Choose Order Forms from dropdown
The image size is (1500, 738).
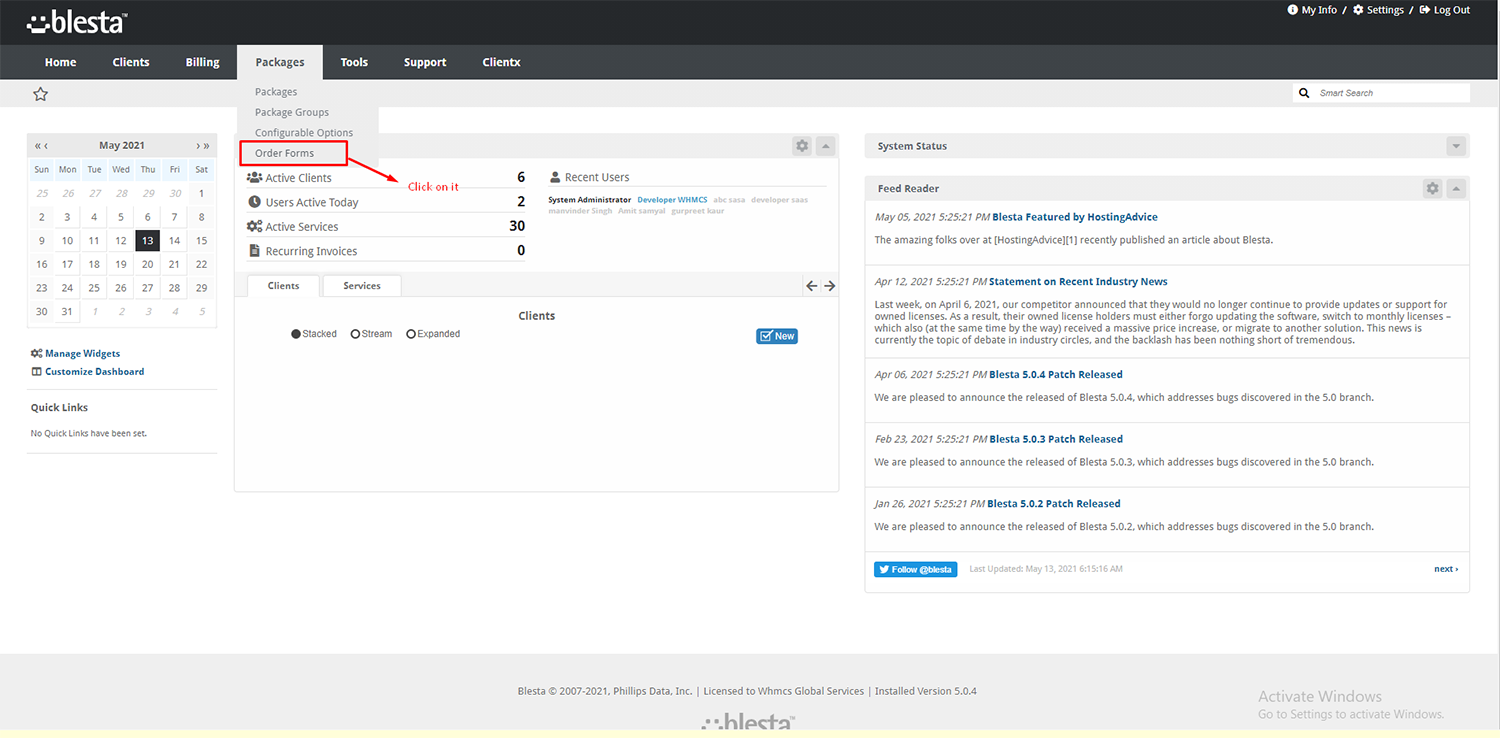click(284, 153)
